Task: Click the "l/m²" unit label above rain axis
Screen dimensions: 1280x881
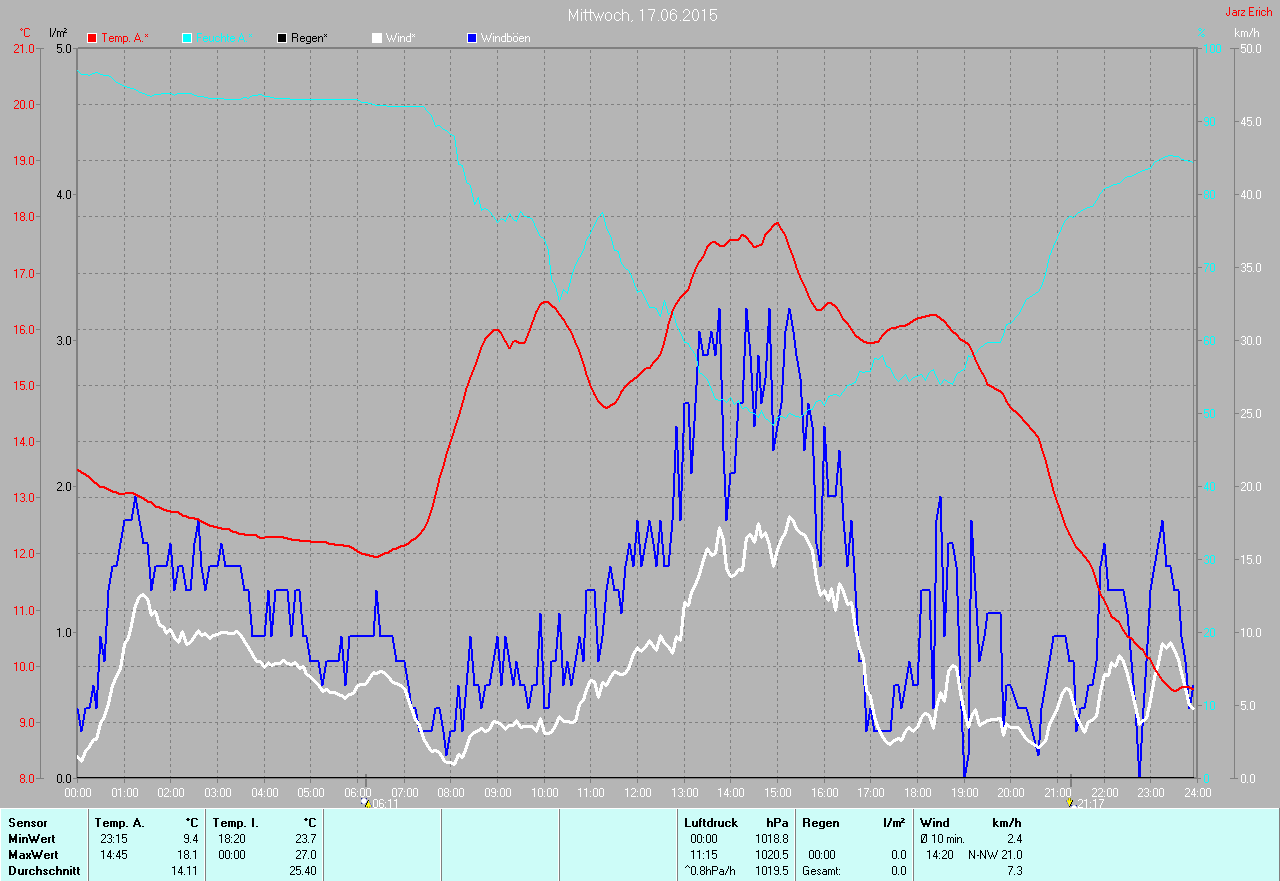Action: click(58, 33)
